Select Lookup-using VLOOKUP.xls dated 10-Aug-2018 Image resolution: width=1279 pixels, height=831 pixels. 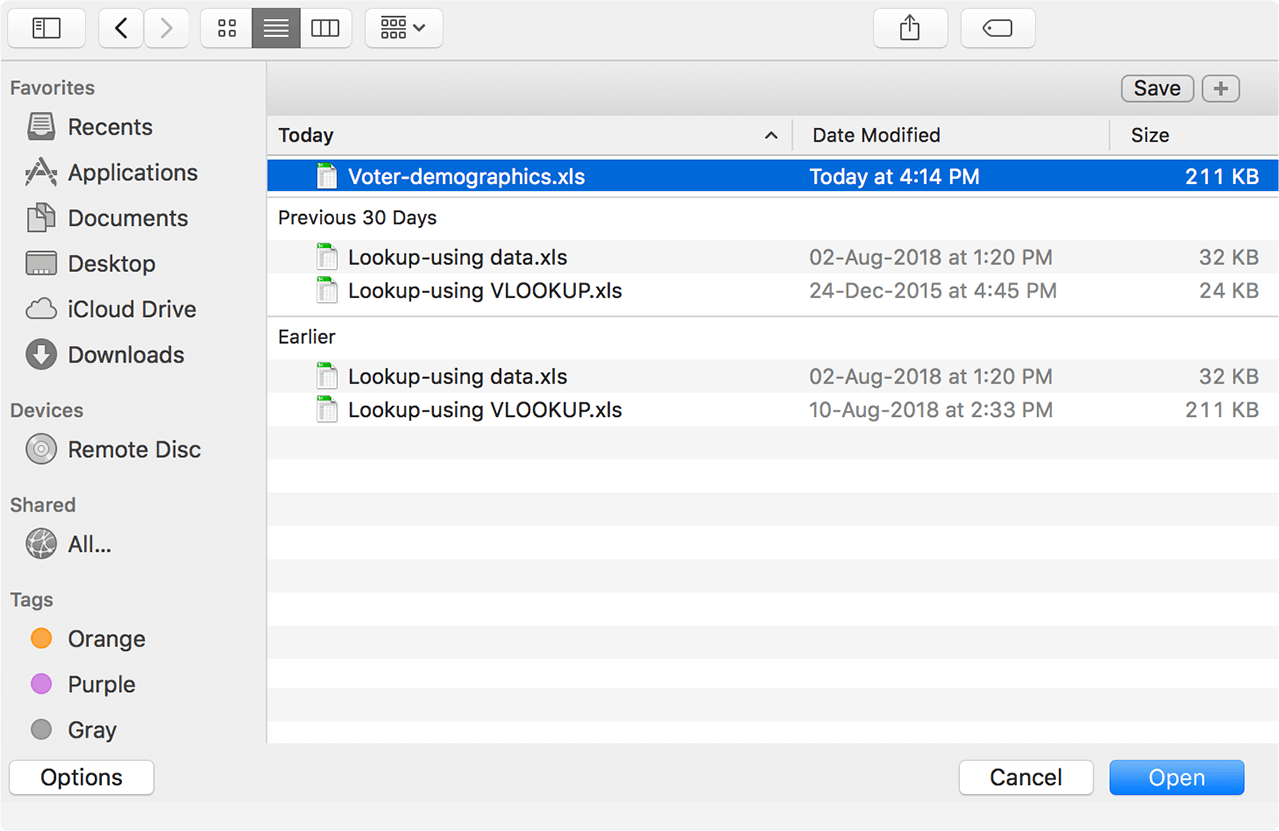[773, 410]
